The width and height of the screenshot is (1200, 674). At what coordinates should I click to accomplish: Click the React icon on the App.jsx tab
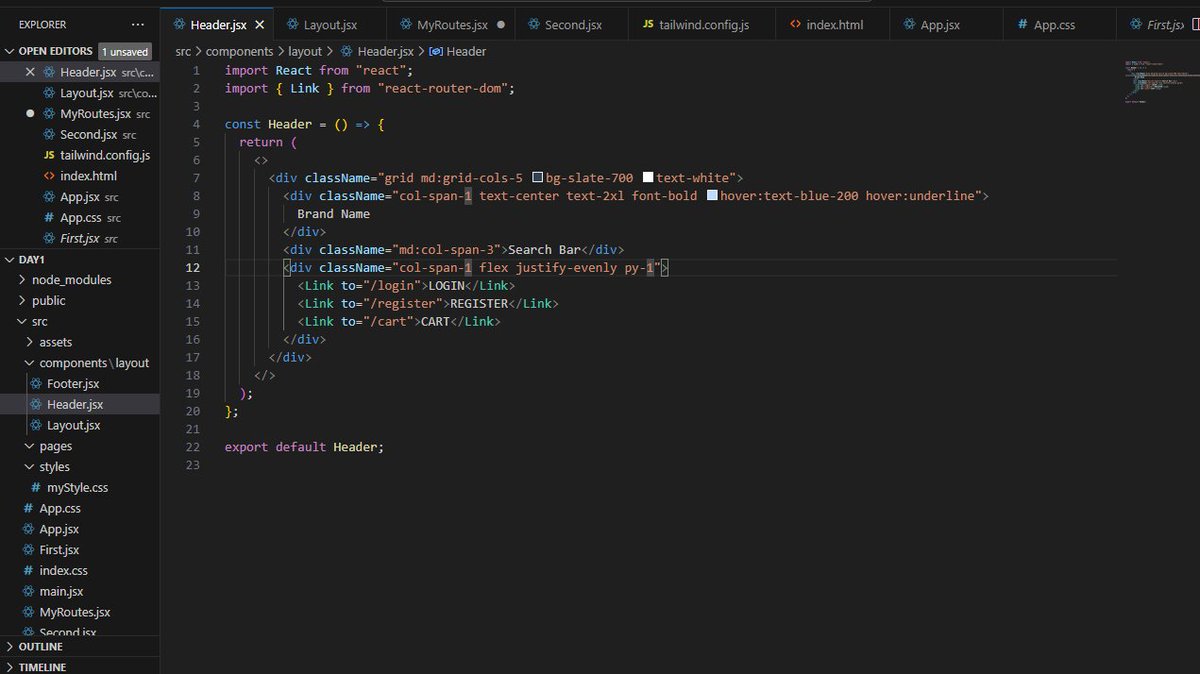click(x=909, y=24)
